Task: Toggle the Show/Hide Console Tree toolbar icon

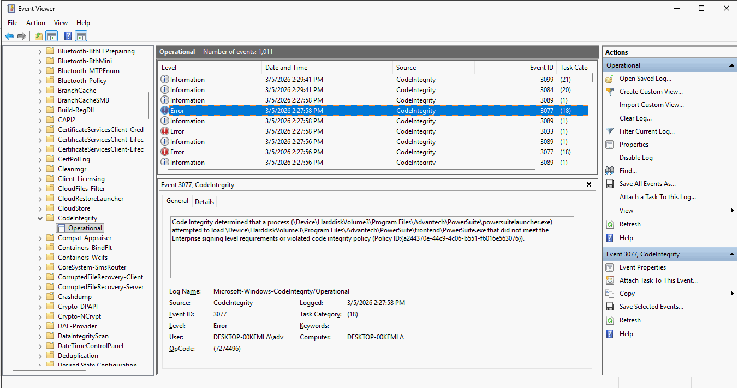Action: [x=52, y=36]
